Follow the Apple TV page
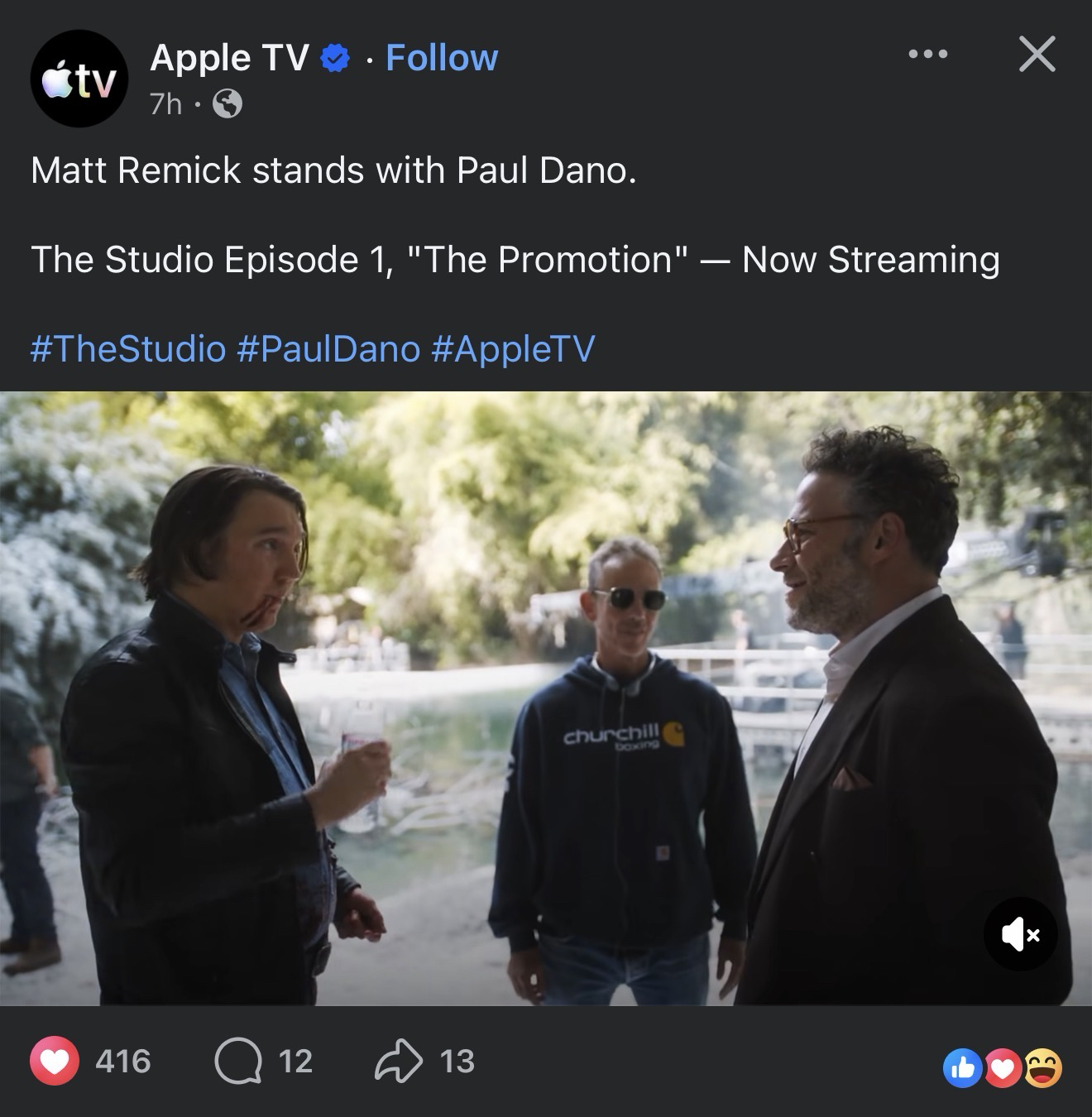Screen dimensions: 1092x1117 coord(442,58)
